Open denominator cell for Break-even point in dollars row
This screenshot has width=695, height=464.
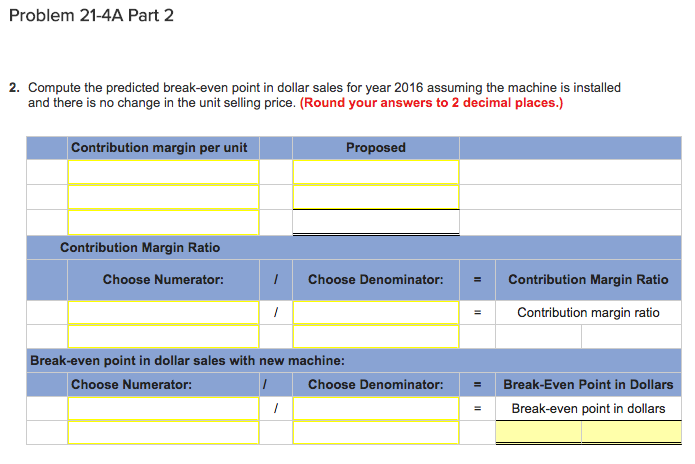click(x=376, y=409)
